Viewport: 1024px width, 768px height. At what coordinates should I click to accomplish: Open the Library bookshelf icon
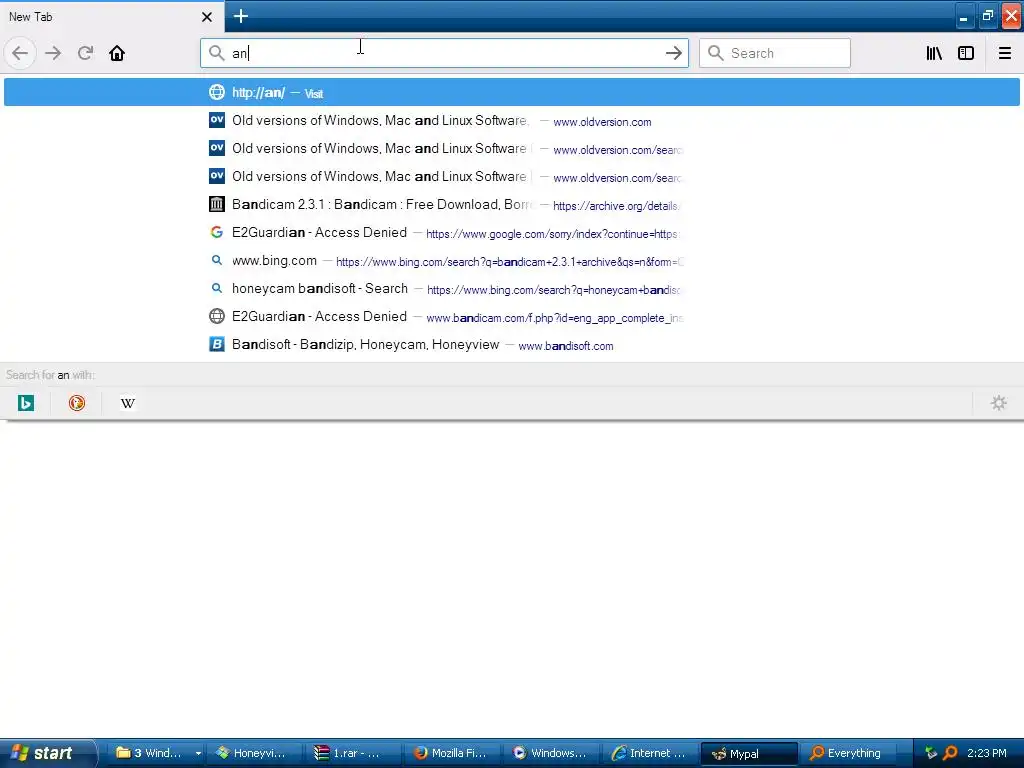coord(934,53)
